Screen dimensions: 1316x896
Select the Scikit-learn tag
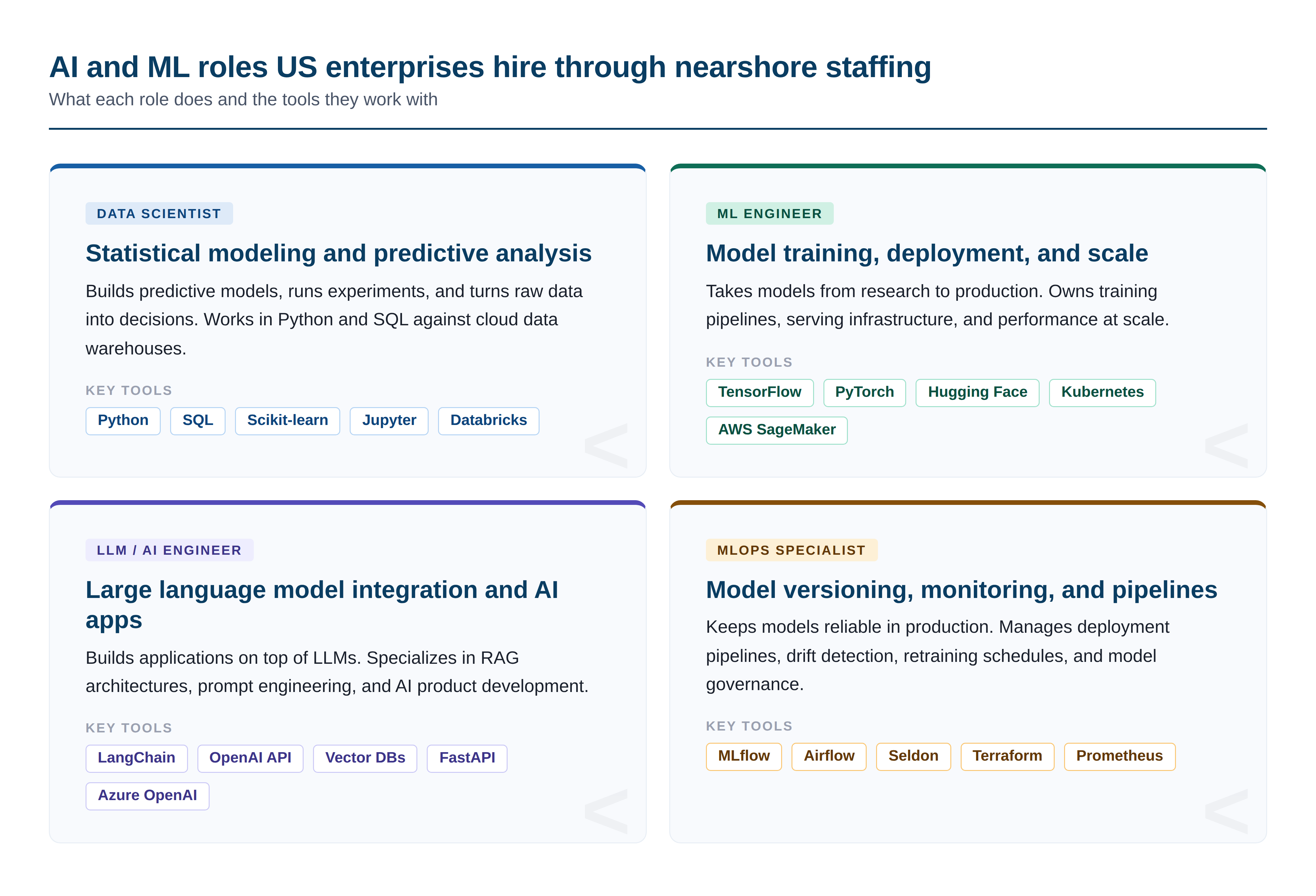point(287,421)
